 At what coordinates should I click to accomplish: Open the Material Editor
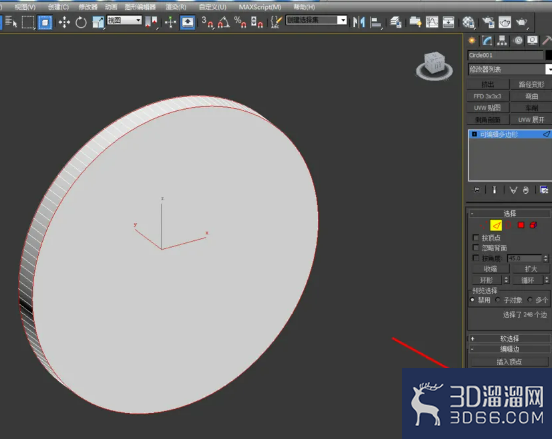(x=468, y=22)
